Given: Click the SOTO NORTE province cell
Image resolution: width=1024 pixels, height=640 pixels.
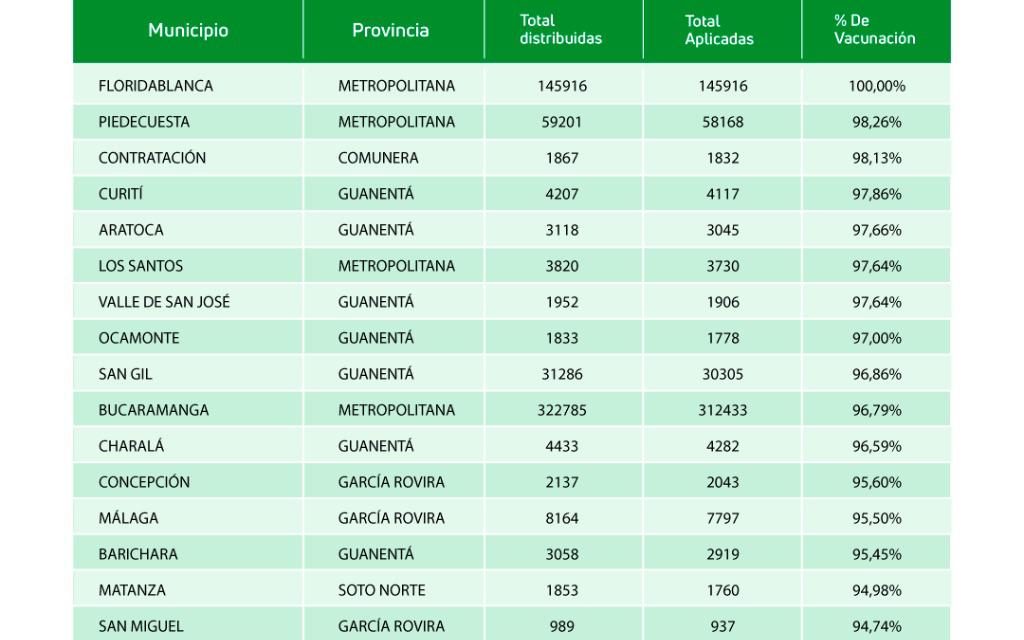Looking at the screenshot, I should click(x=381, y=590).
